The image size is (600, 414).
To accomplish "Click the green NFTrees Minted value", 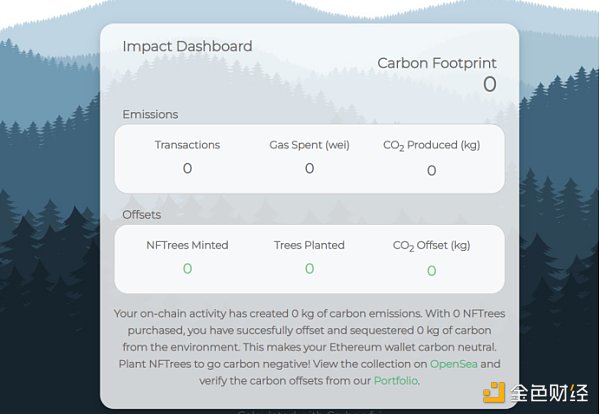I will (x=187, y=269).
